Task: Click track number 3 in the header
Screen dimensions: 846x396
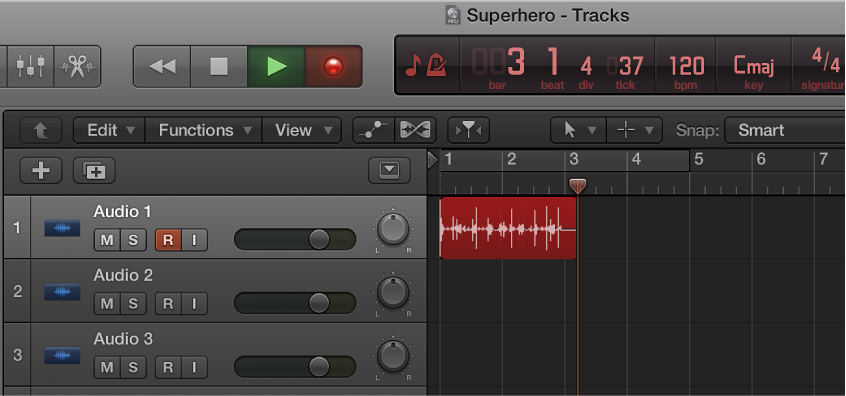Action: [x=17, y=355]
